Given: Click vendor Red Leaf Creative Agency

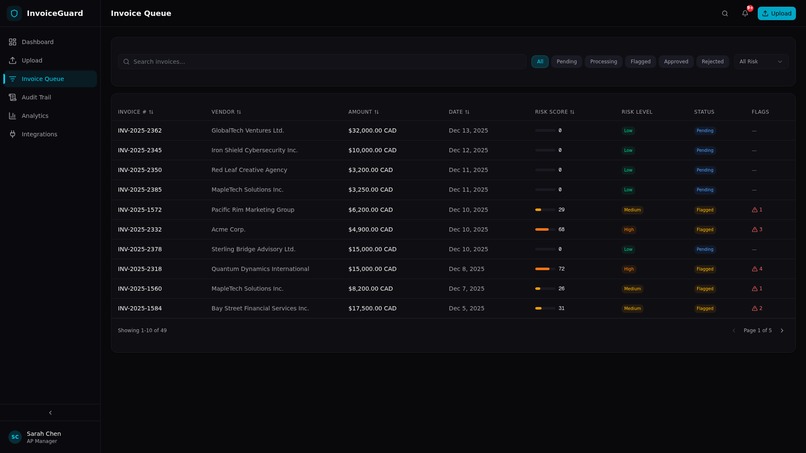Looking at the screenshot, I should click(x=249, y=170).
